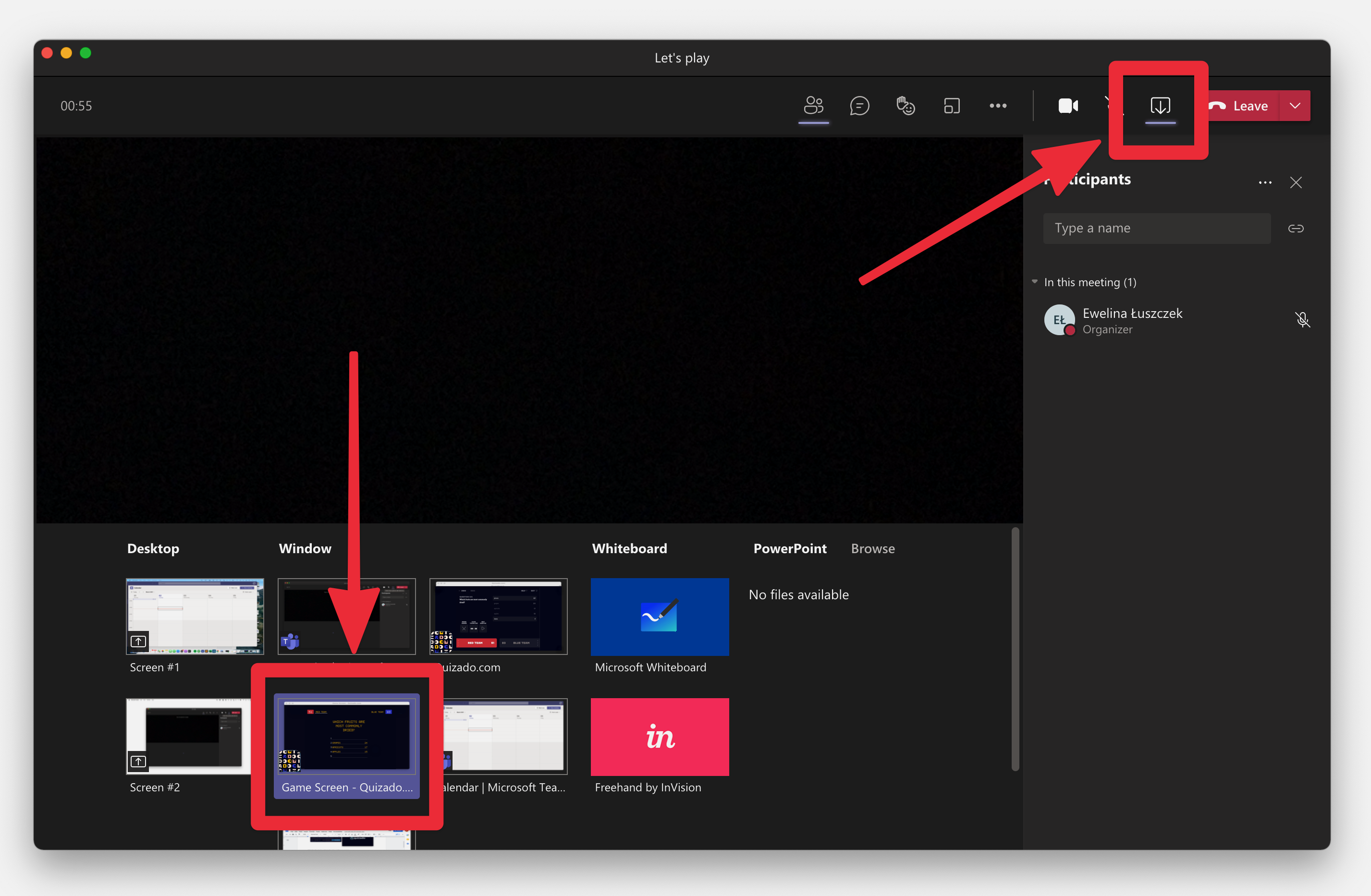
Task: Click participants panel more options ellipsis
Action: coord(1265,182)
